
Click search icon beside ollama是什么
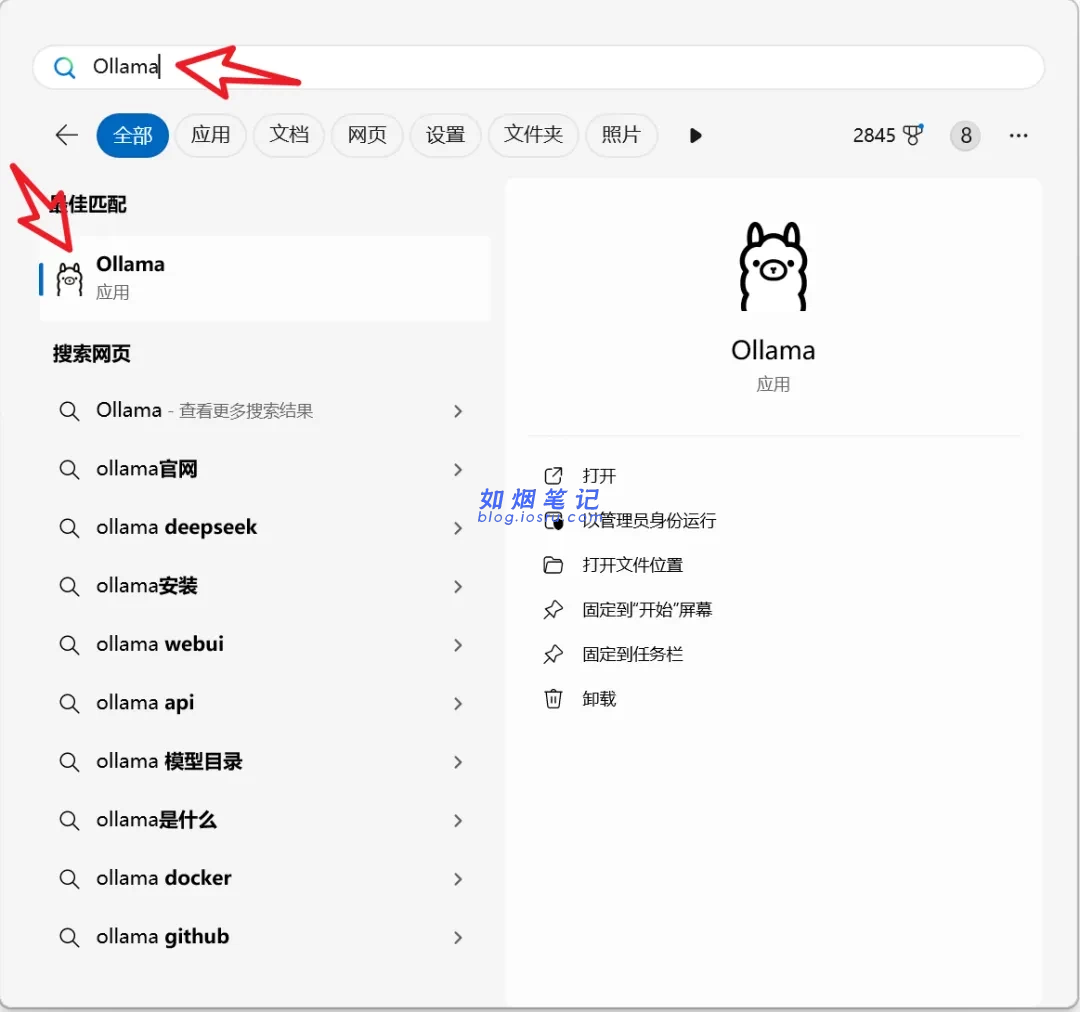coord(69,820)
